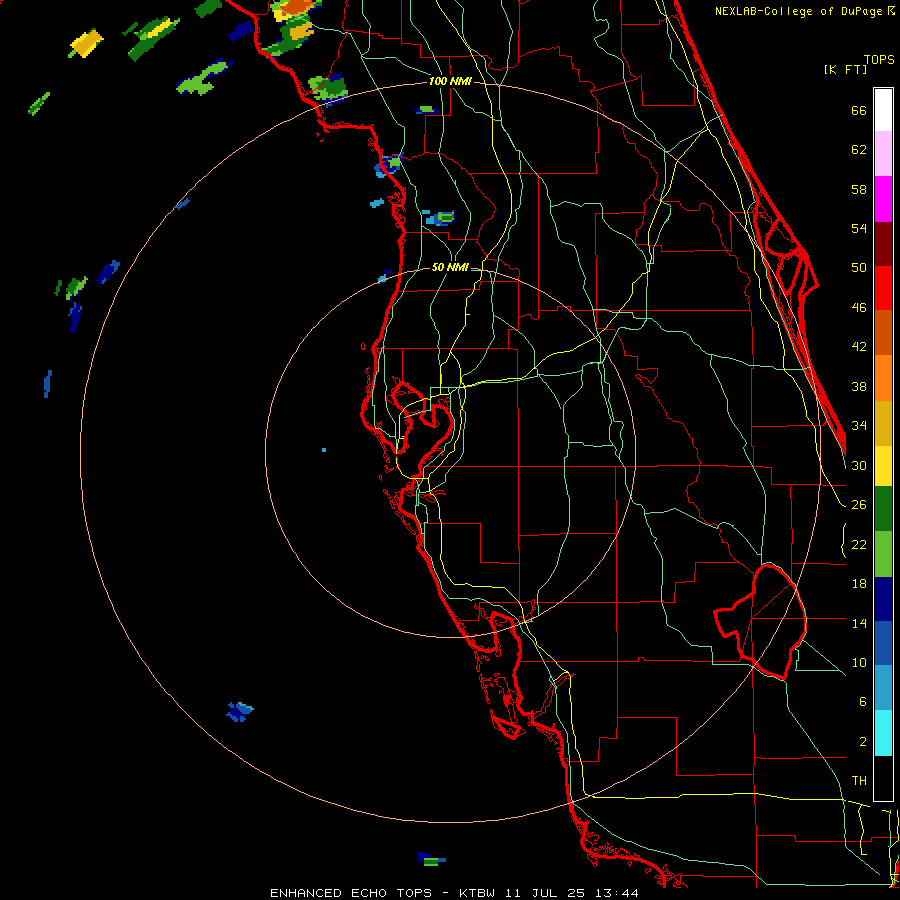
Task: Click the '6' legend scale label
Action: point(862,702)
